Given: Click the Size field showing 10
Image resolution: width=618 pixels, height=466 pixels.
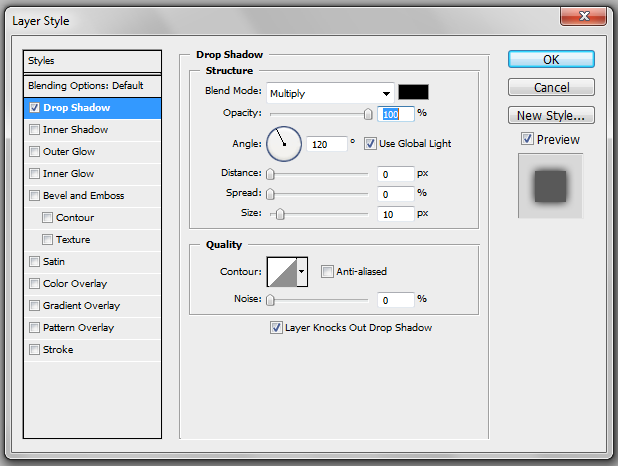Looking at the screenshot, I should (396, 214).
